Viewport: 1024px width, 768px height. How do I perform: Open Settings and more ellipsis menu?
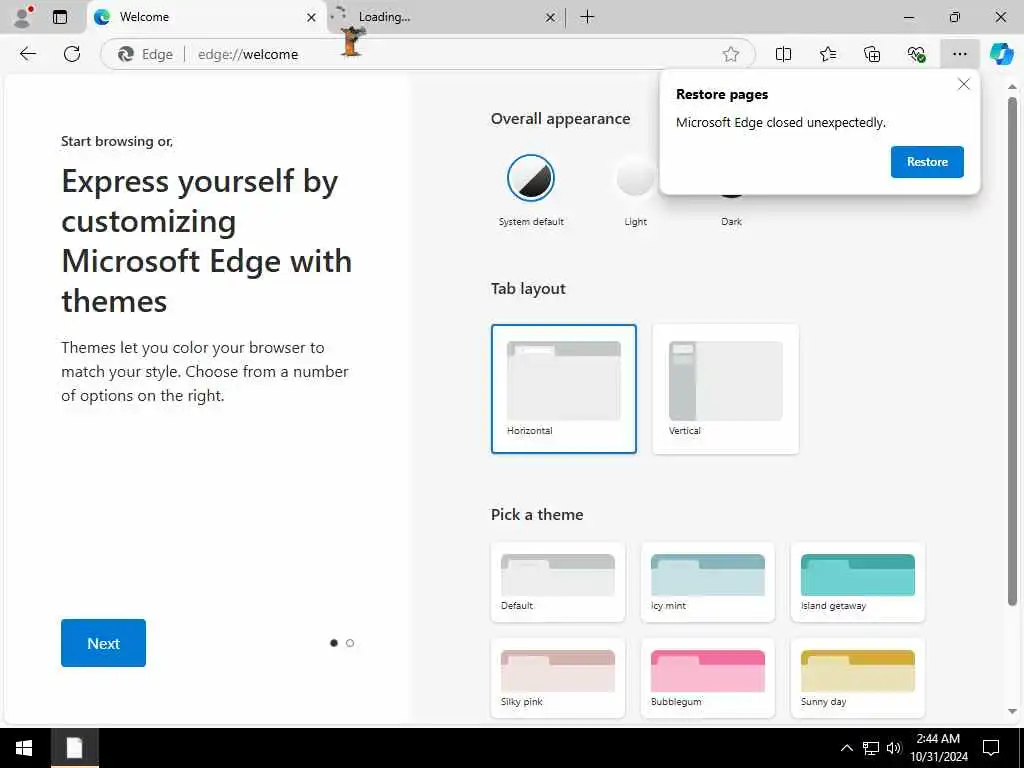point(959,54)
